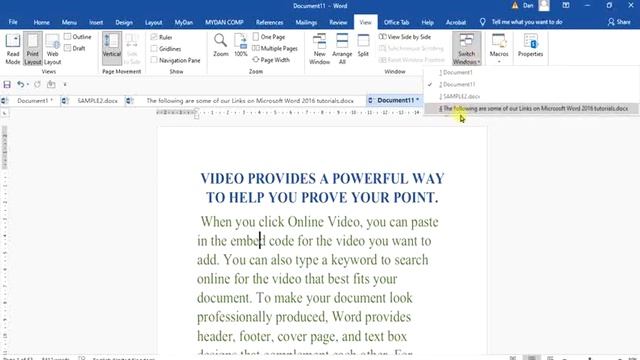Customize Quick Access Toolbar dropdown
Image resolution: width=640 pixels, height=360 pixels.
pos(65,84)
